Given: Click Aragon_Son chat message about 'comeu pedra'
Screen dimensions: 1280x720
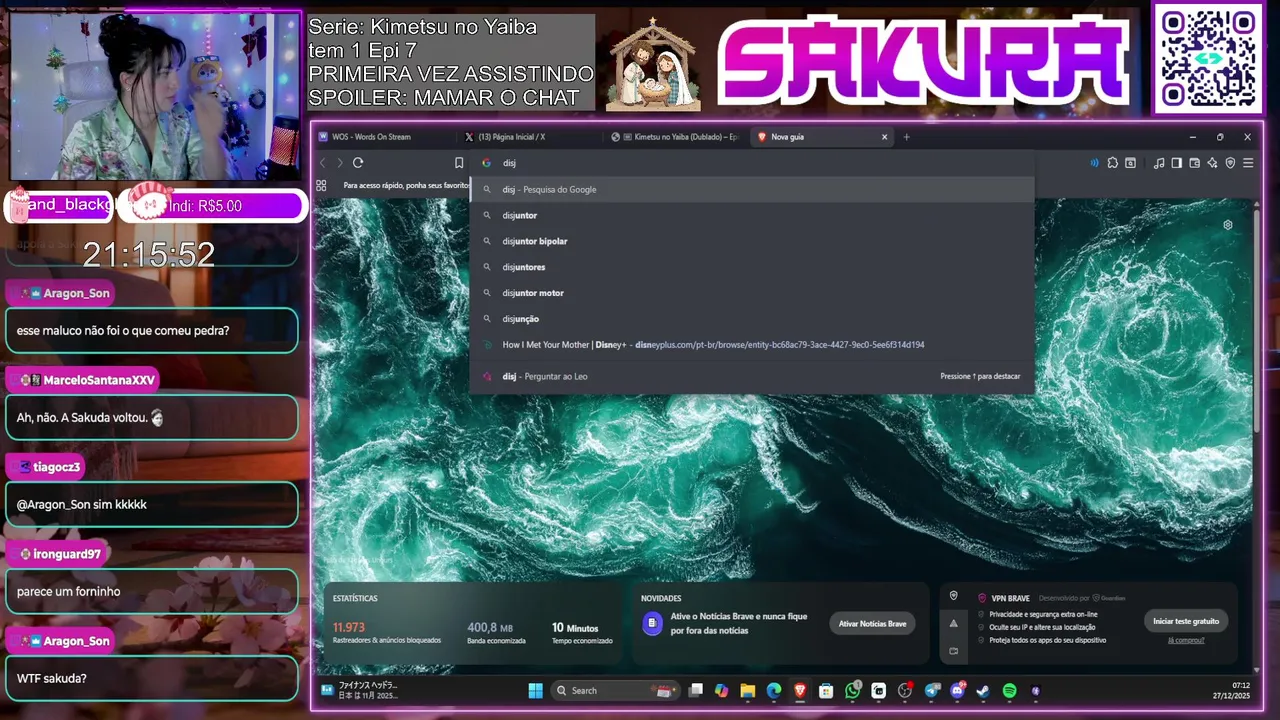Looking at the screenshot, I should point(152,330).
